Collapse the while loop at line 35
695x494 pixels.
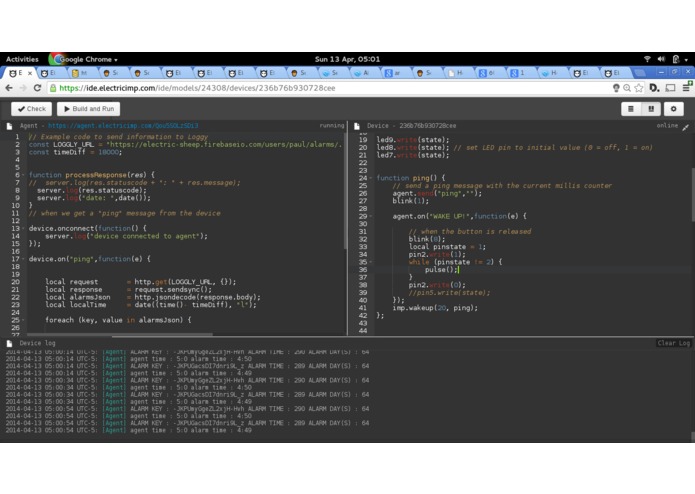371,262
